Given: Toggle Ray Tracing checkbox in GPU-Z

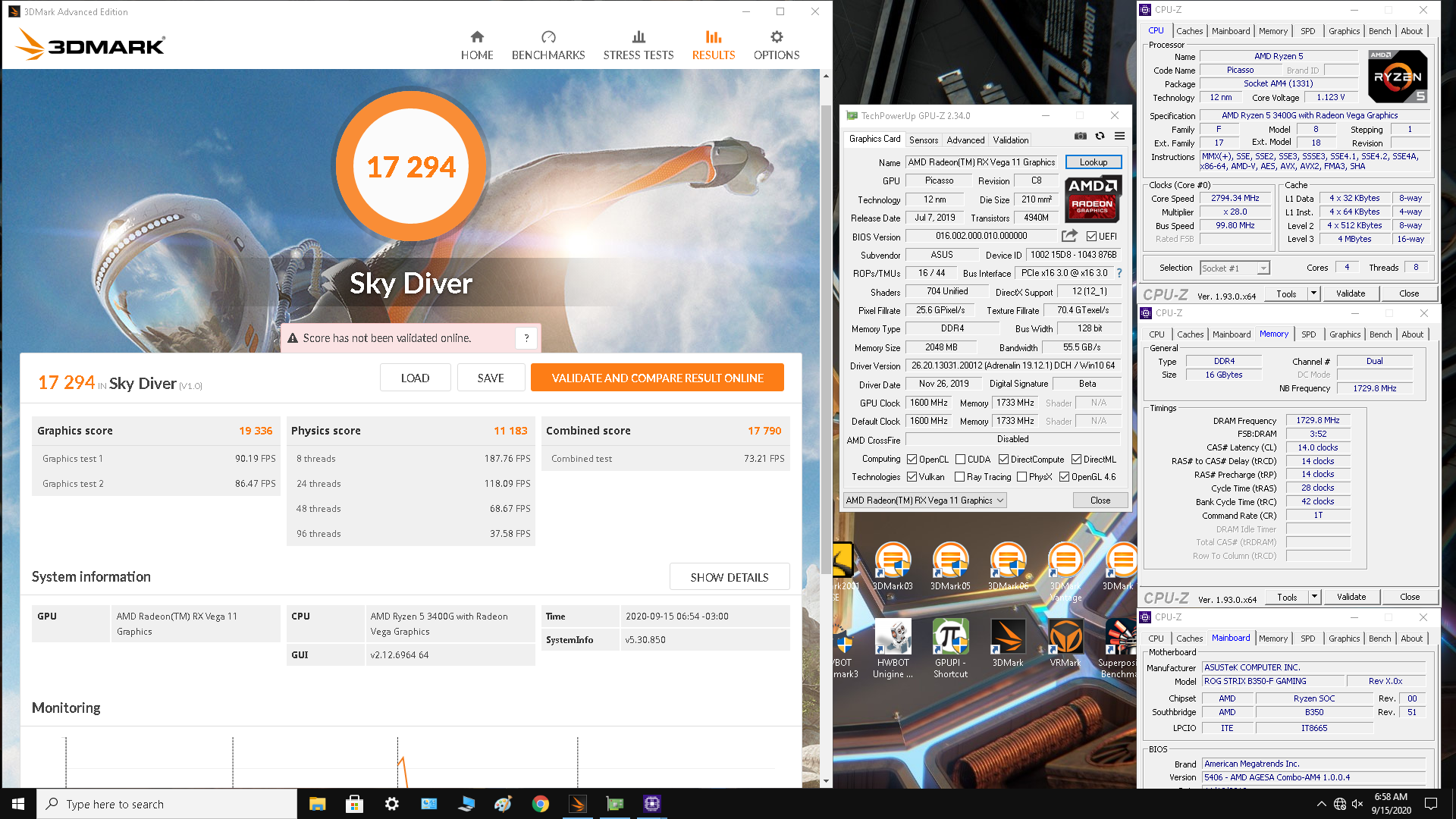Looking at the screenshot, I should coord(959,477).
